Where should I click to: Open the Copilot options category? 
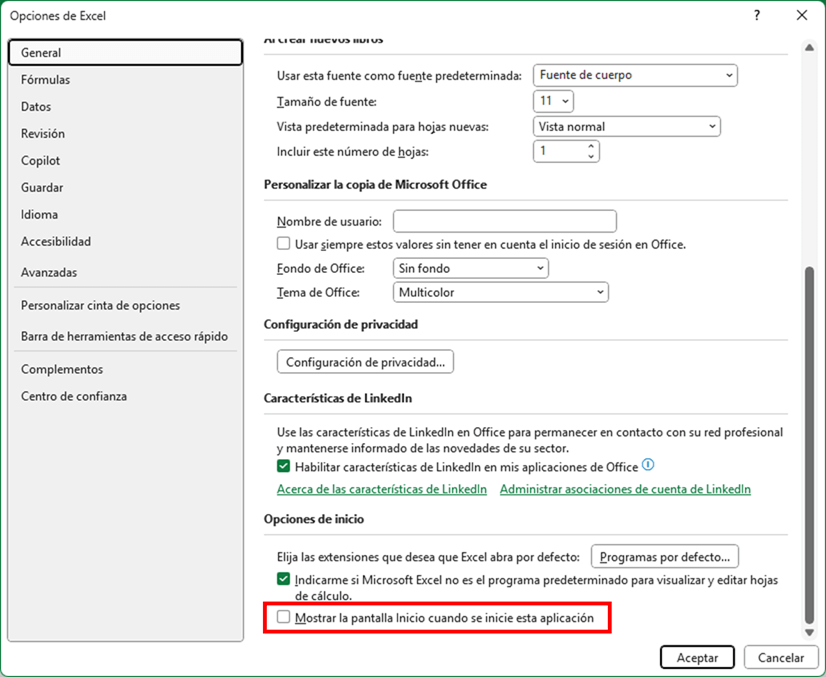[125, 160]
